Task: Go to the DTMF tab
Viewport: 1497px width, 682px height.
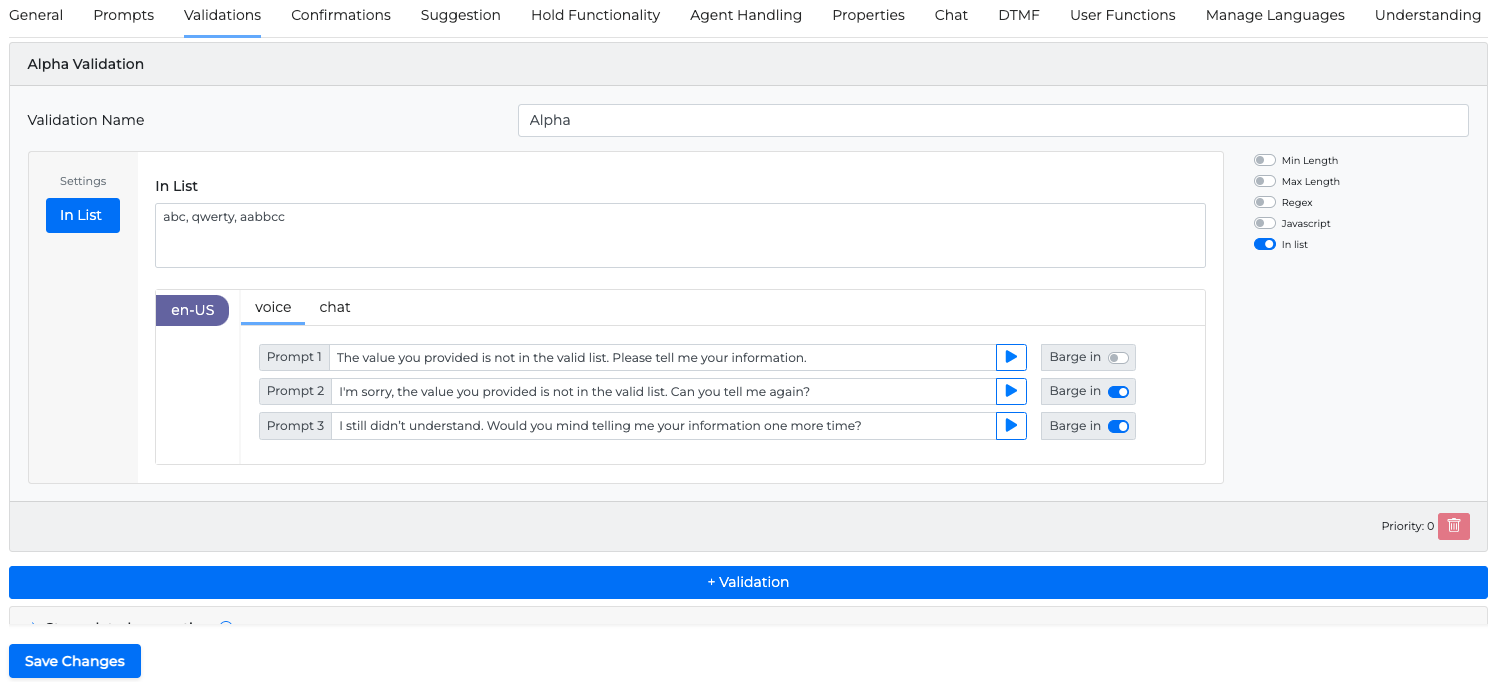Action: coord(1018,15)
